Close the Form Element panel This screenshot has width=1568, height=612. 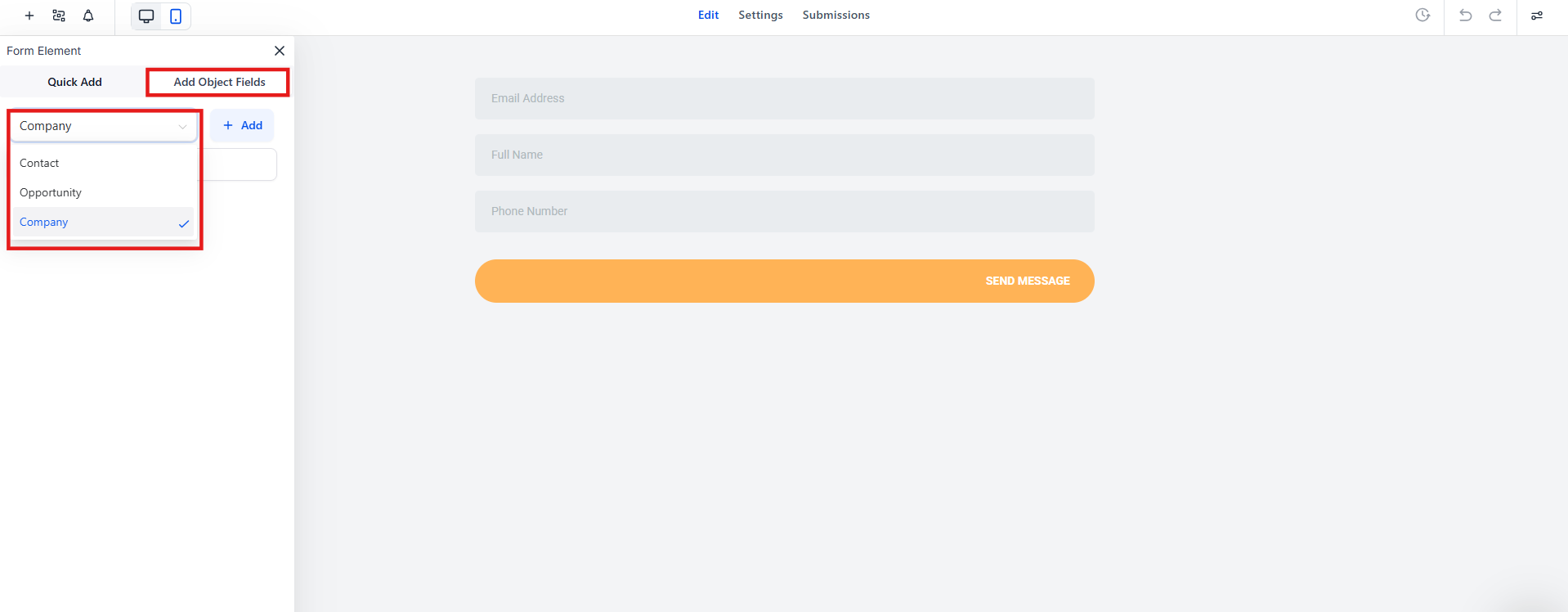point(280,51)
